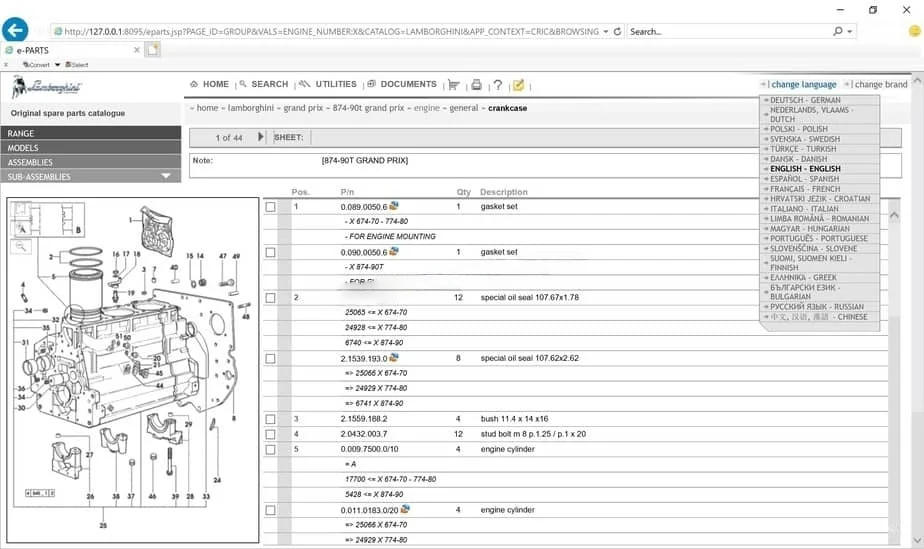Viewport: 924px width, 549px height.
Task: Click the home breadcrumb link
Action: (207, 108)
